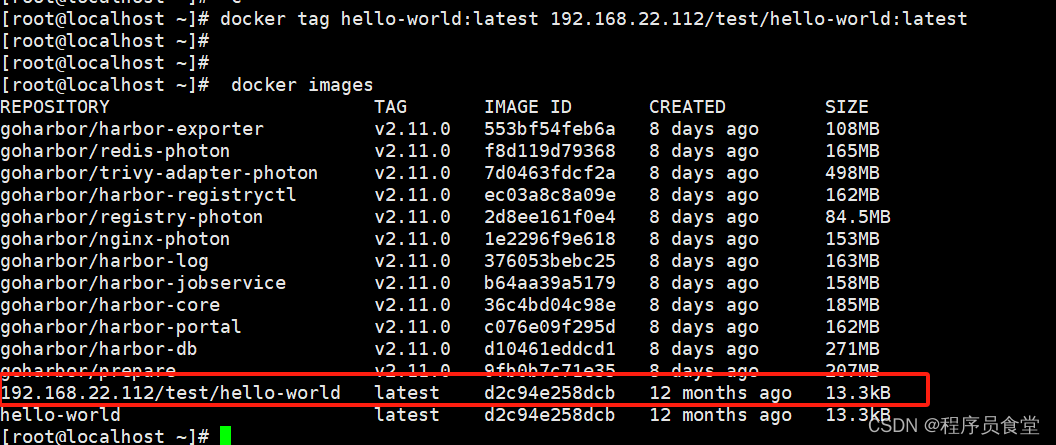This screenshot has height=445, width=1056.
Task: Click 'latest' tag of 192.168.22.112/test/hello-world row
Action: coord(407,392)
